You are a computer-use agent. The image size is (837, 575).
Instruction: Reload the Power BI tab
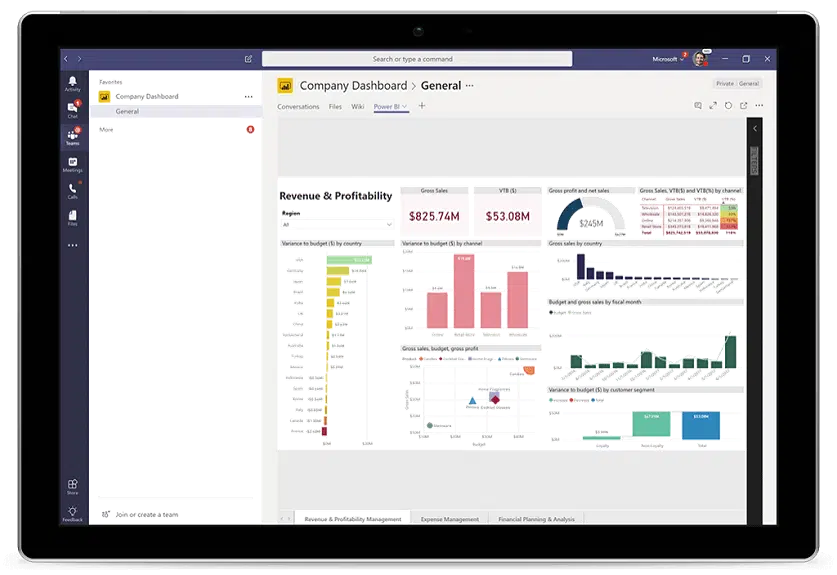(x=728, y=105)
